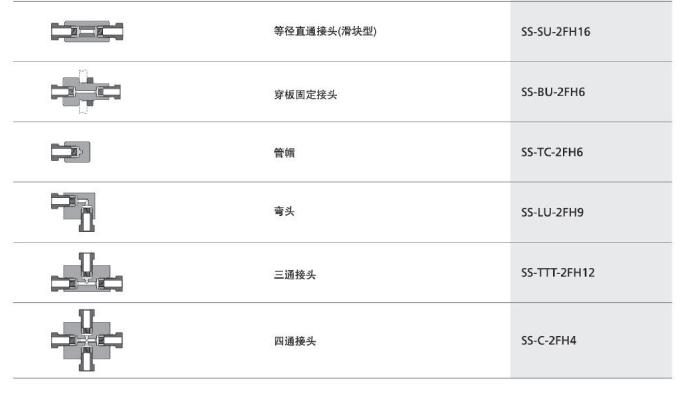Viewport: 698px width, 417px height.
Task: Click the 管帽 label
Action: [284, 153]
